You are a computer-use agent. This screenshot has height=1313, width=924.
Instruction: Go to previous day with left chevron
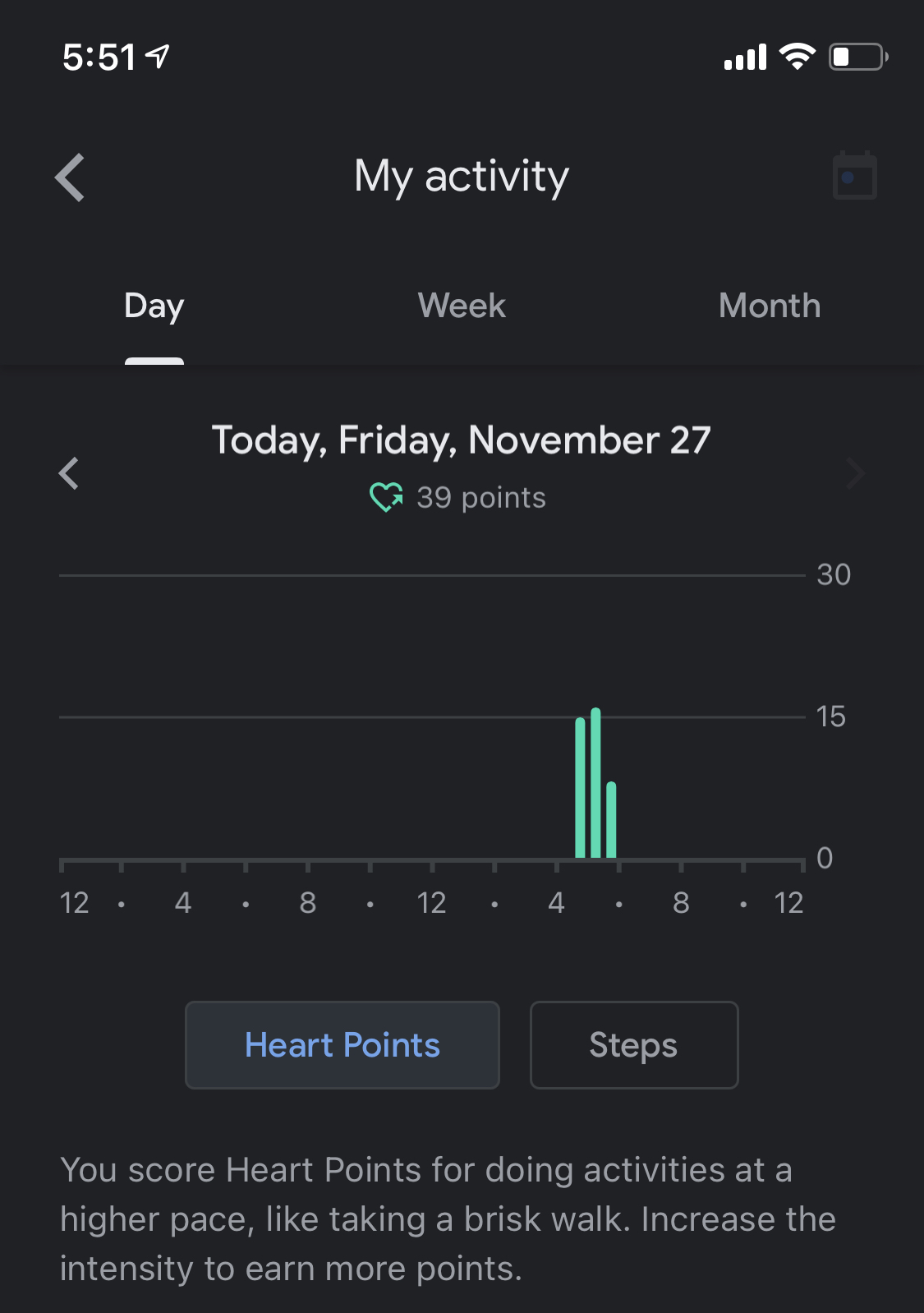69,473
